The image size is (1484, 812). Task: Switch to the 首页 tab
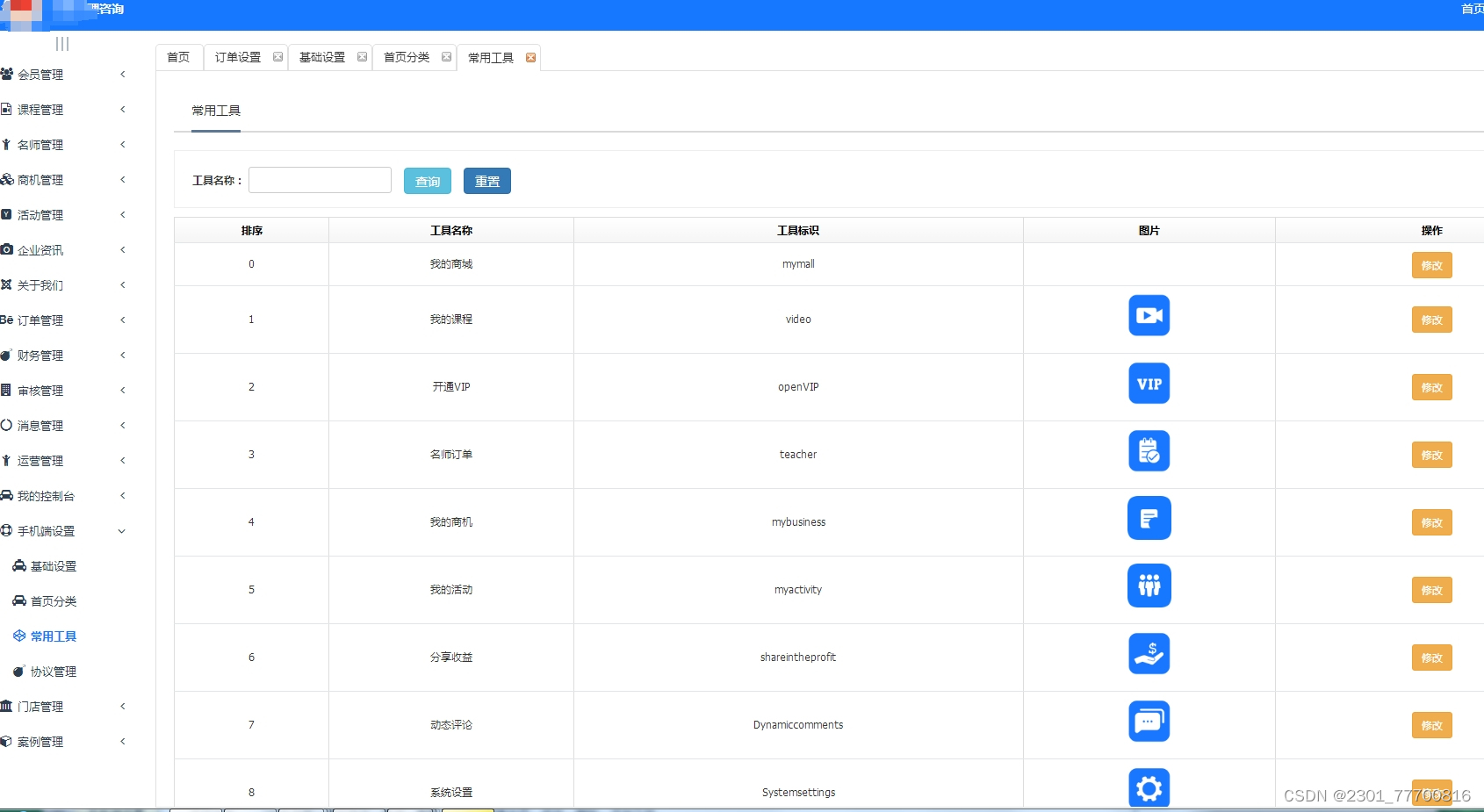(x=178, y=57)
